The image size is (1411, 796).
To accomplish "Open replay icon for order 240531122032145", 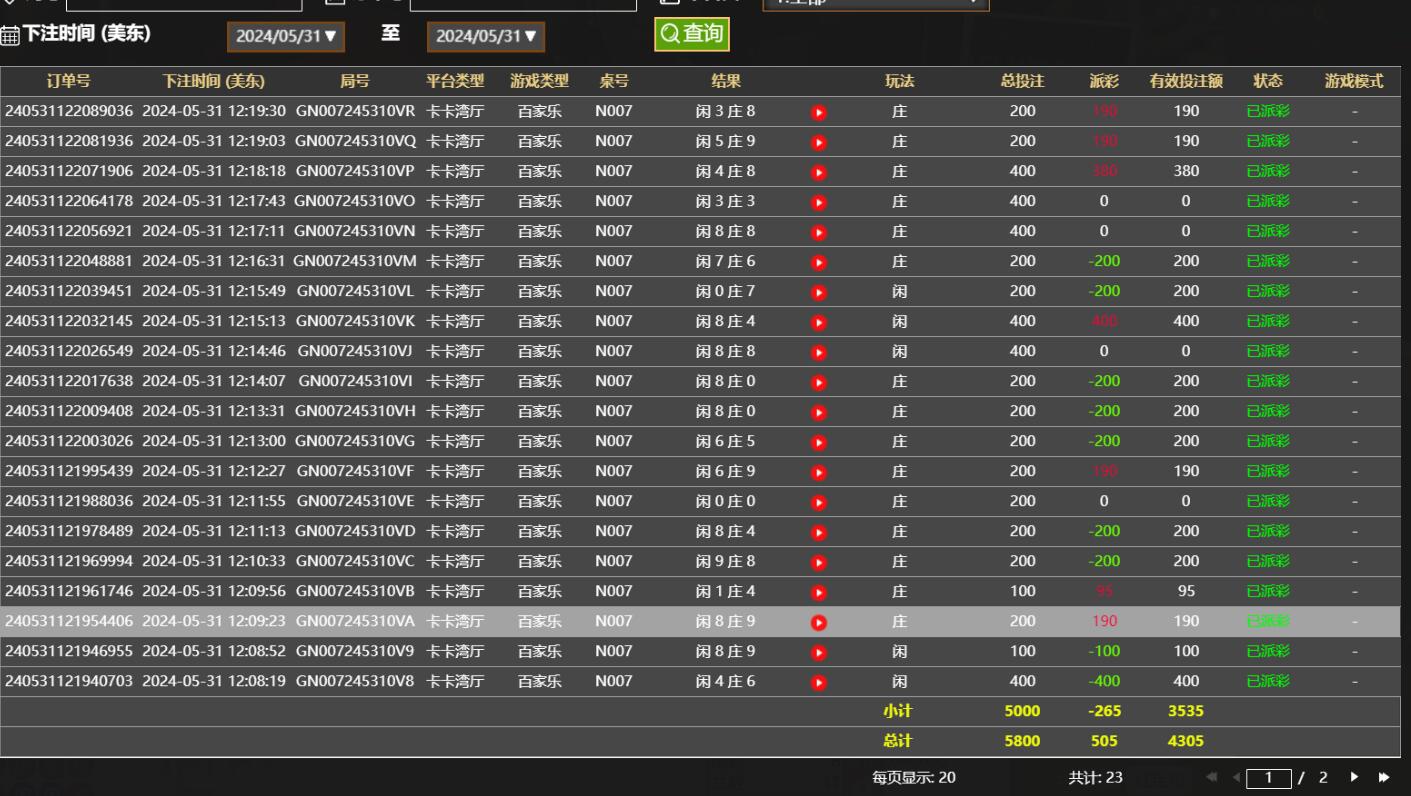I will click(819, 323).
